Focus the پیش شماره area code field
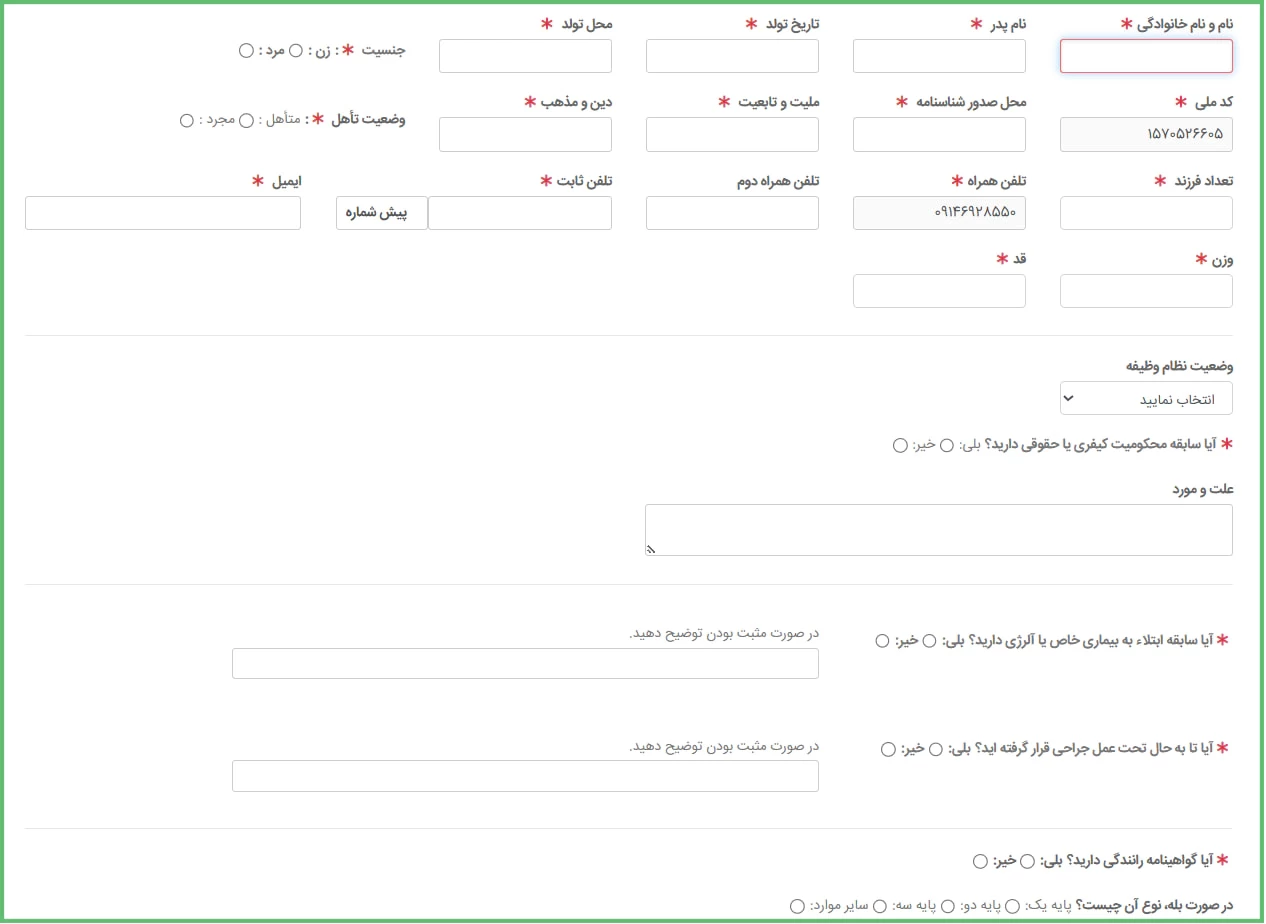1266x924 pixels. click(381, 214)
